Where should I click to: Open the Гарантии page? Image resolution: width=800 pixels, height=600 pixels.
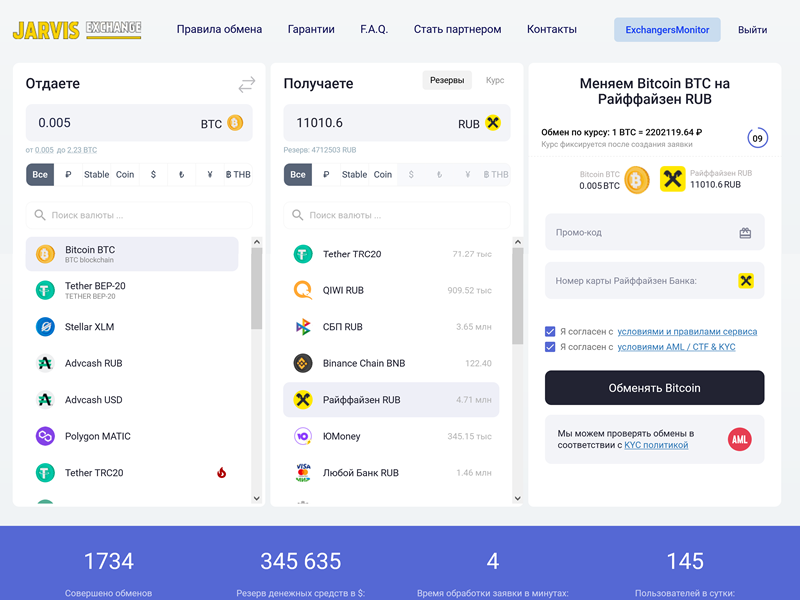tap(311, 30)
